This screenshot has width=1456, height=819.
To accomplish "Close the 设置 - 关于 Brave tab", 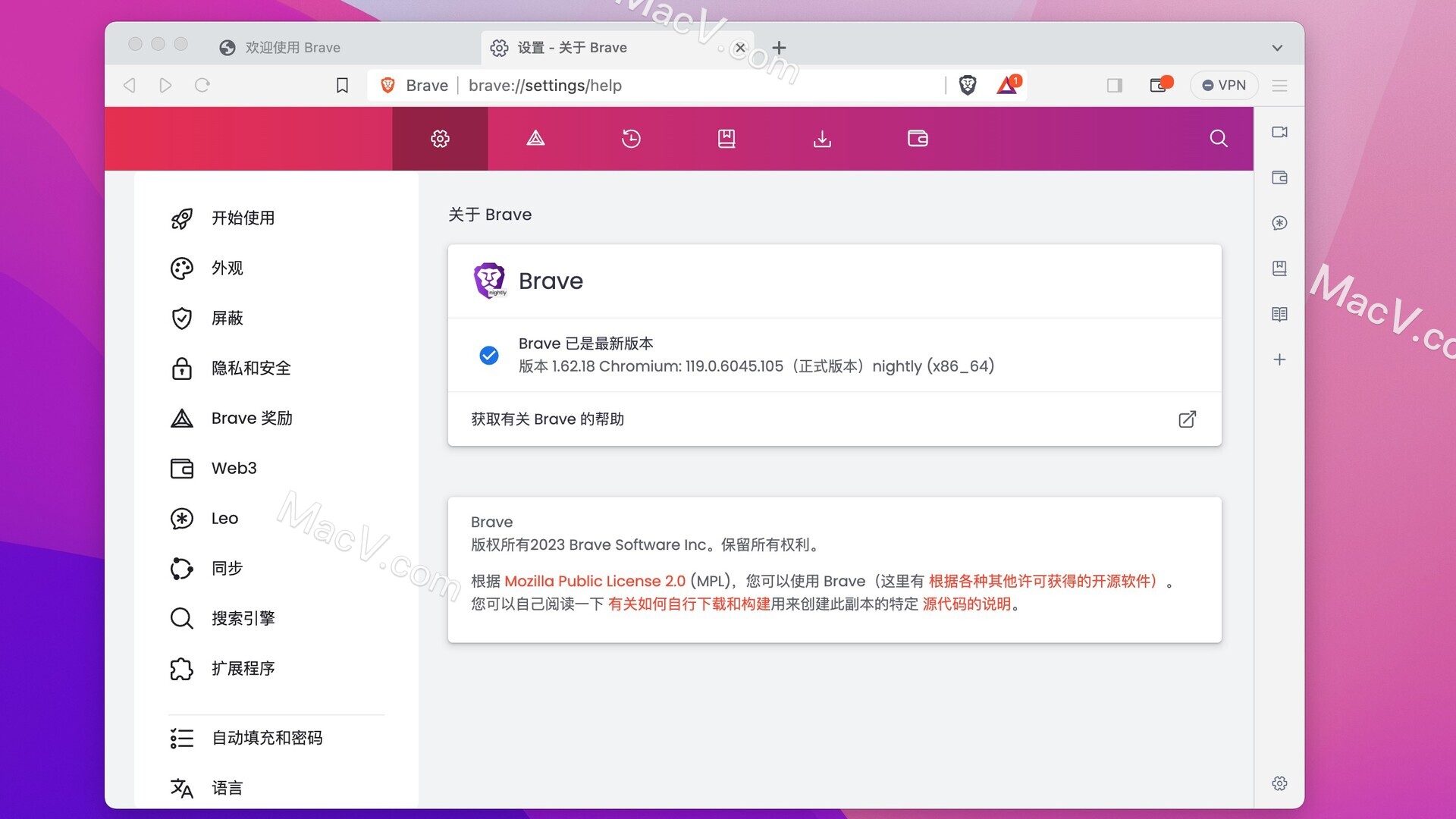I will click(740, 48).
